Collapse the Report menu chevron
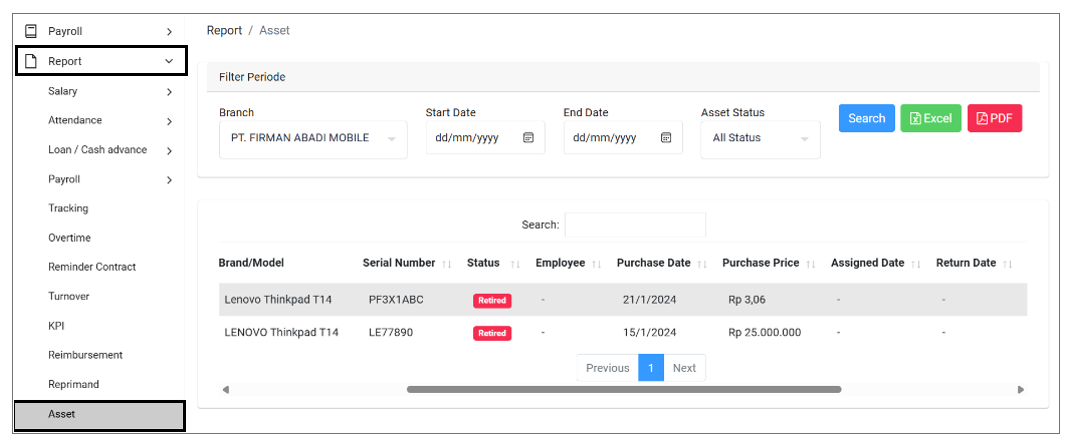The width and height of the screenshot is (1073, 441). 169,62
